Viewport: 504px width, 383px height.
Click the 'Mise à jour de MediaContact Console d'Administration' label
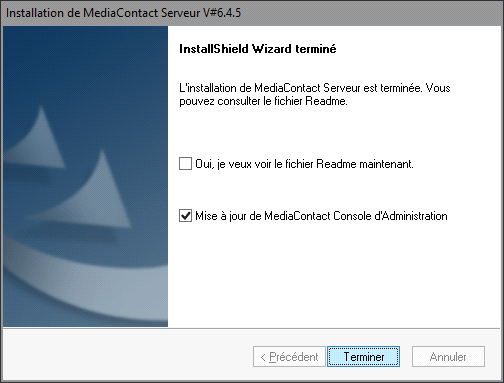[x=321, y=216]
